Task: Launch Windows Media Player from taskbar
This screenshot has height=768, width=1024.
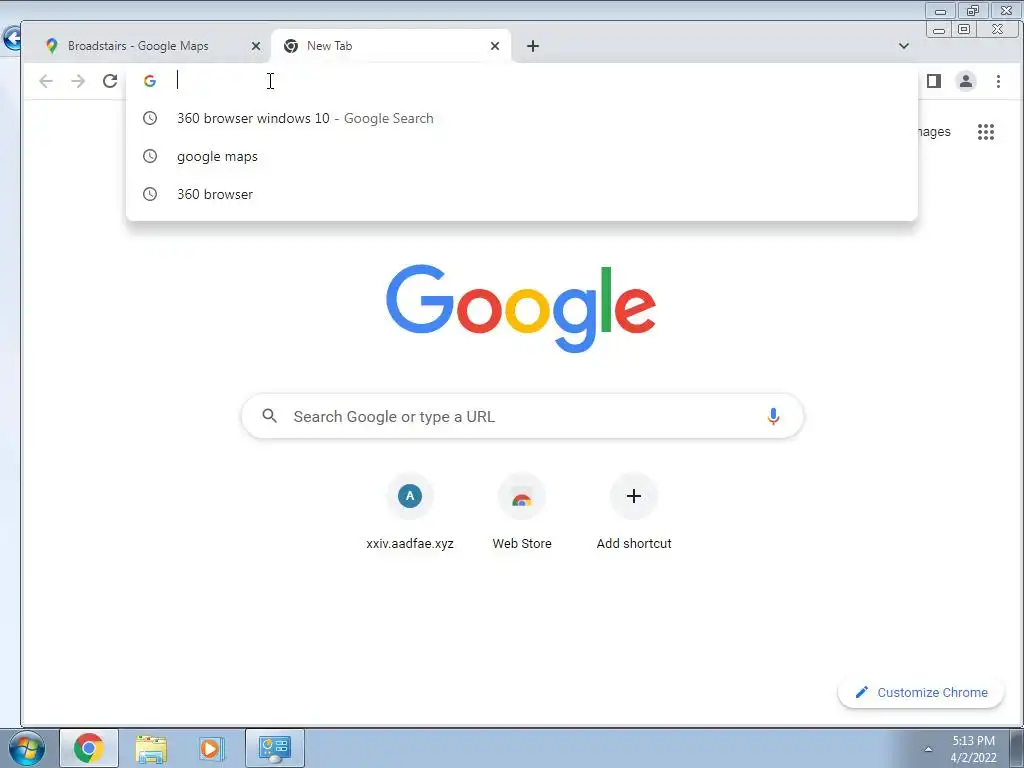Action: 211,748
